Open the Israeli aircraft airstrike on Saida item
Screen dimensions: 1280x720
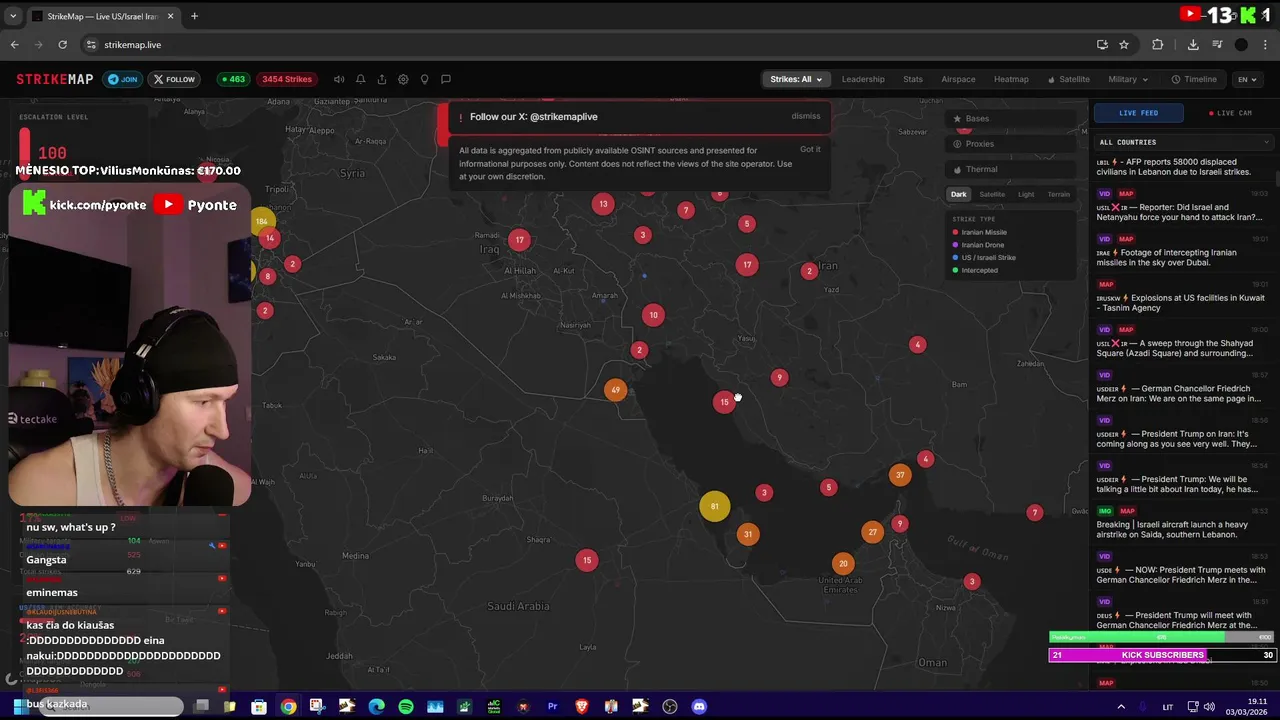tap(1183, 524)
